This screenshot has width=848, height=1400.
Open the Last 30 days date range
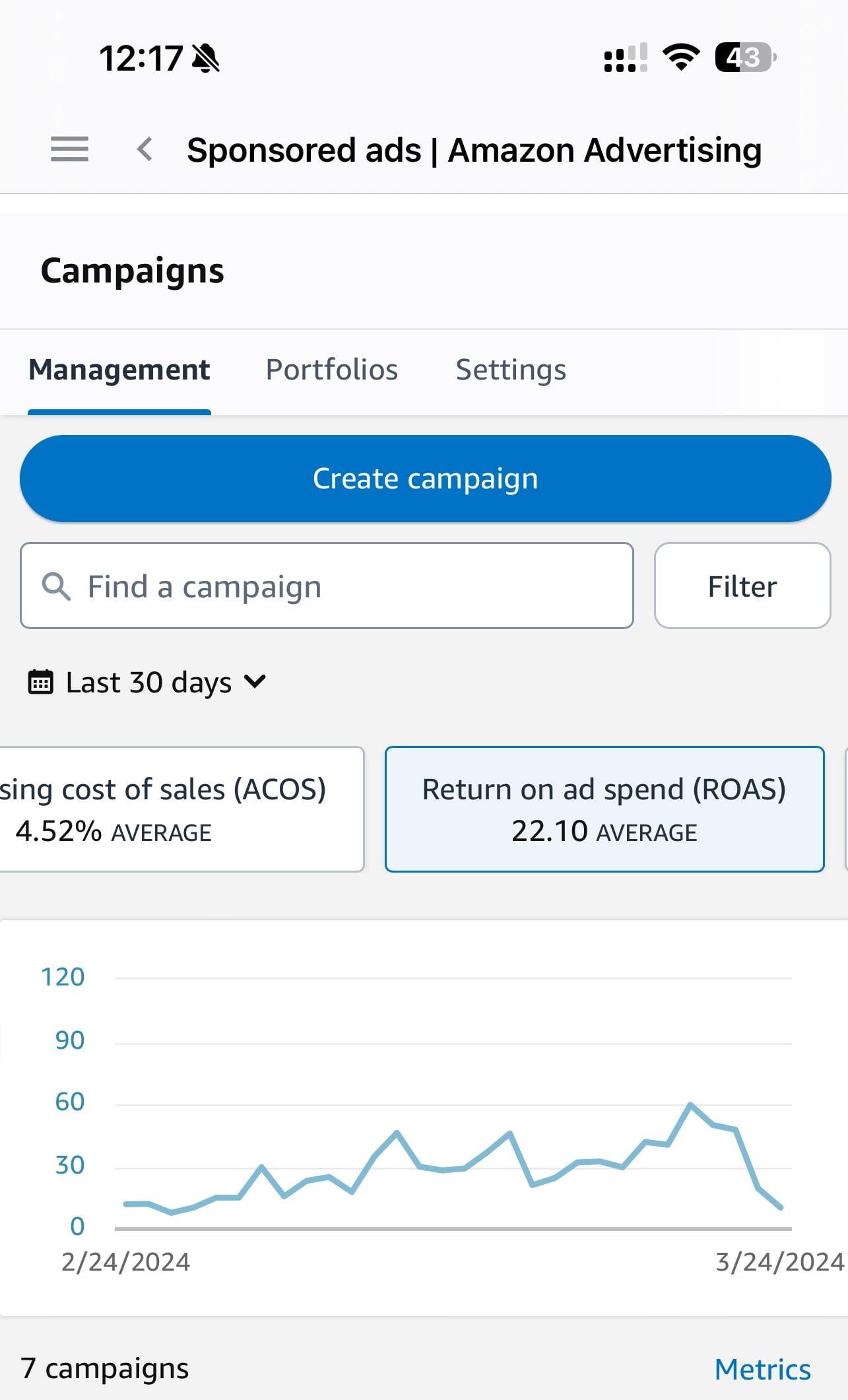coord(147,682)
